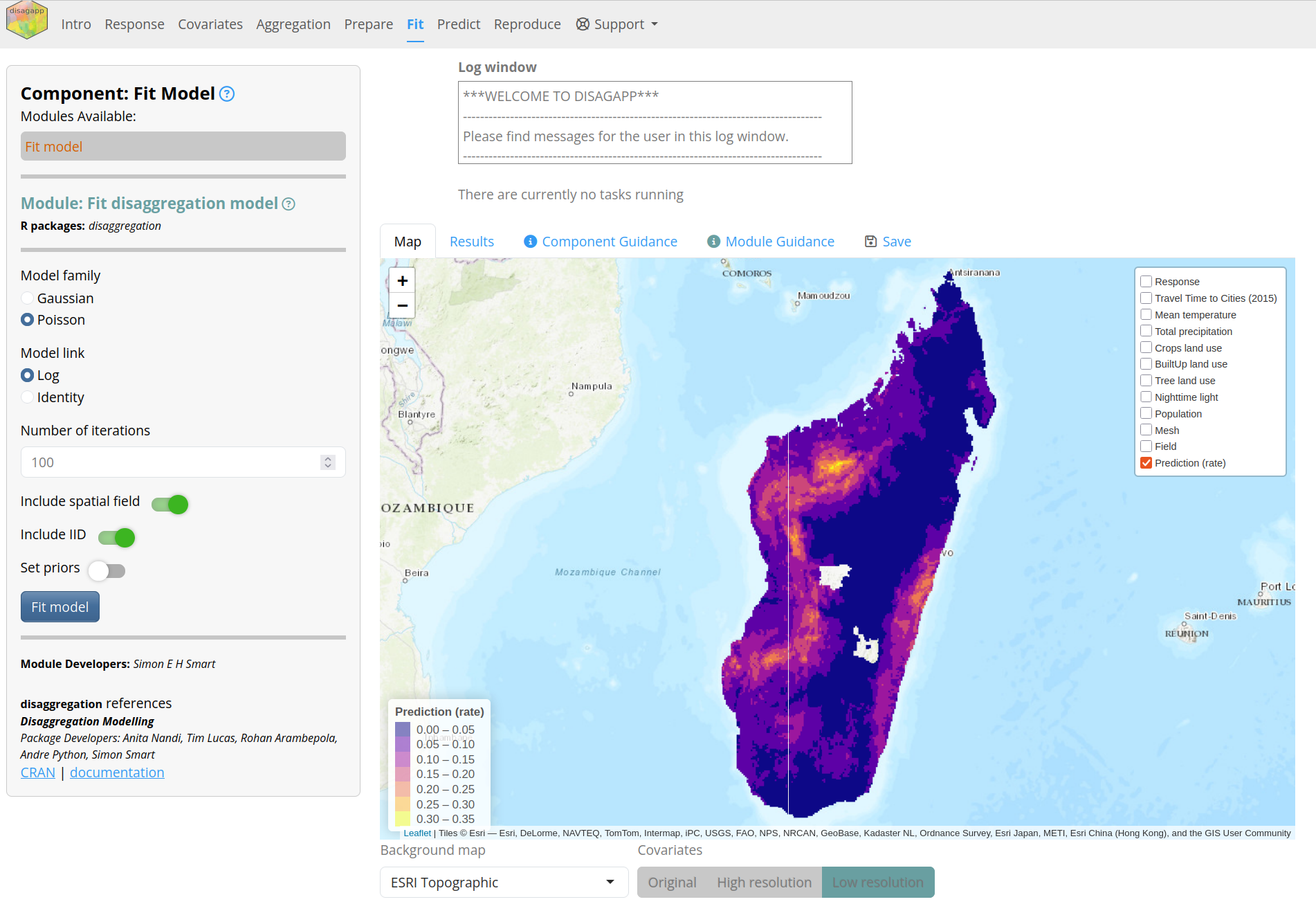Select the Gaussian model family

[28, 298]
